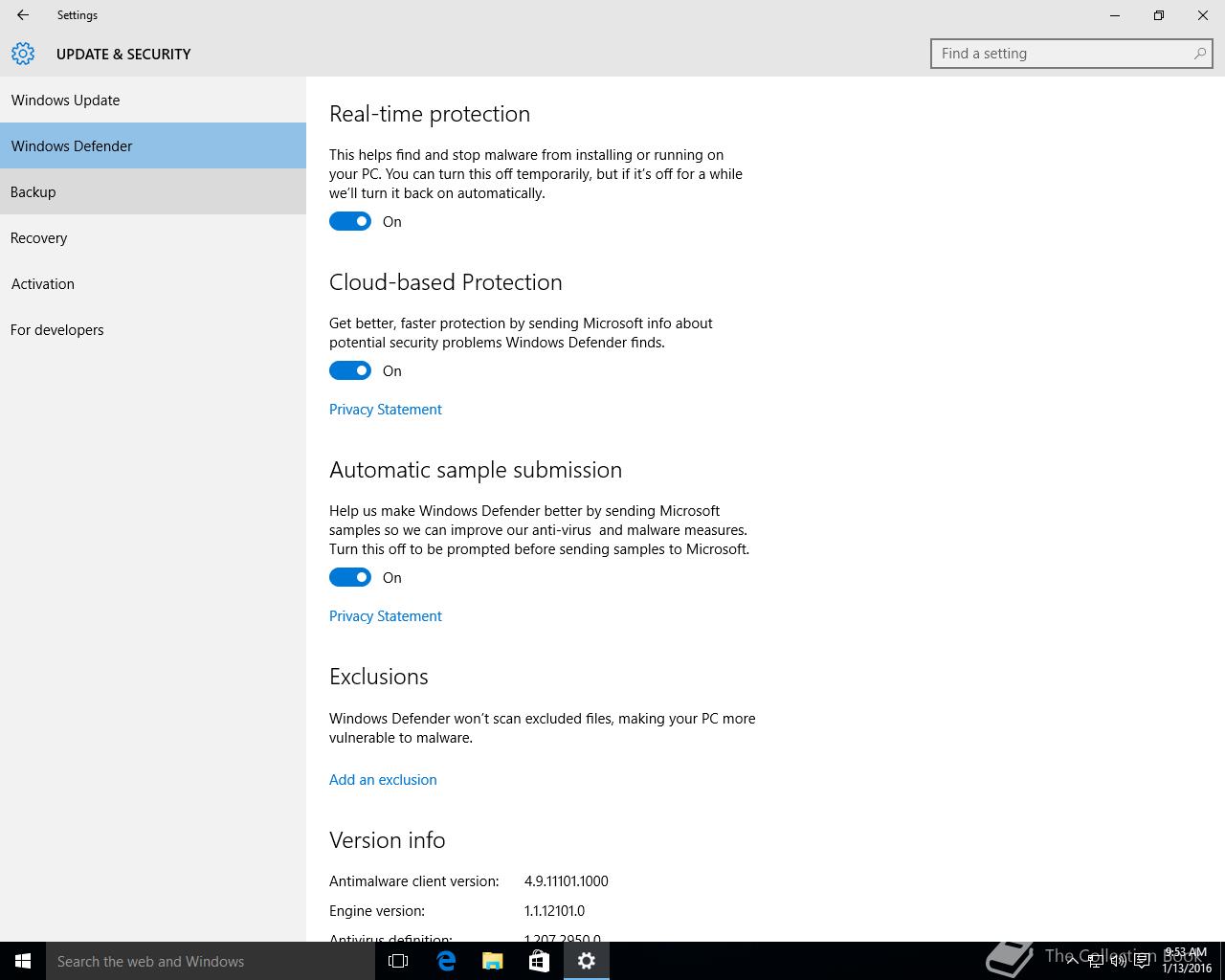Click the Find a setting search box
The width and height of the screenshot is (1225, 980).
tap(1072, 54)
